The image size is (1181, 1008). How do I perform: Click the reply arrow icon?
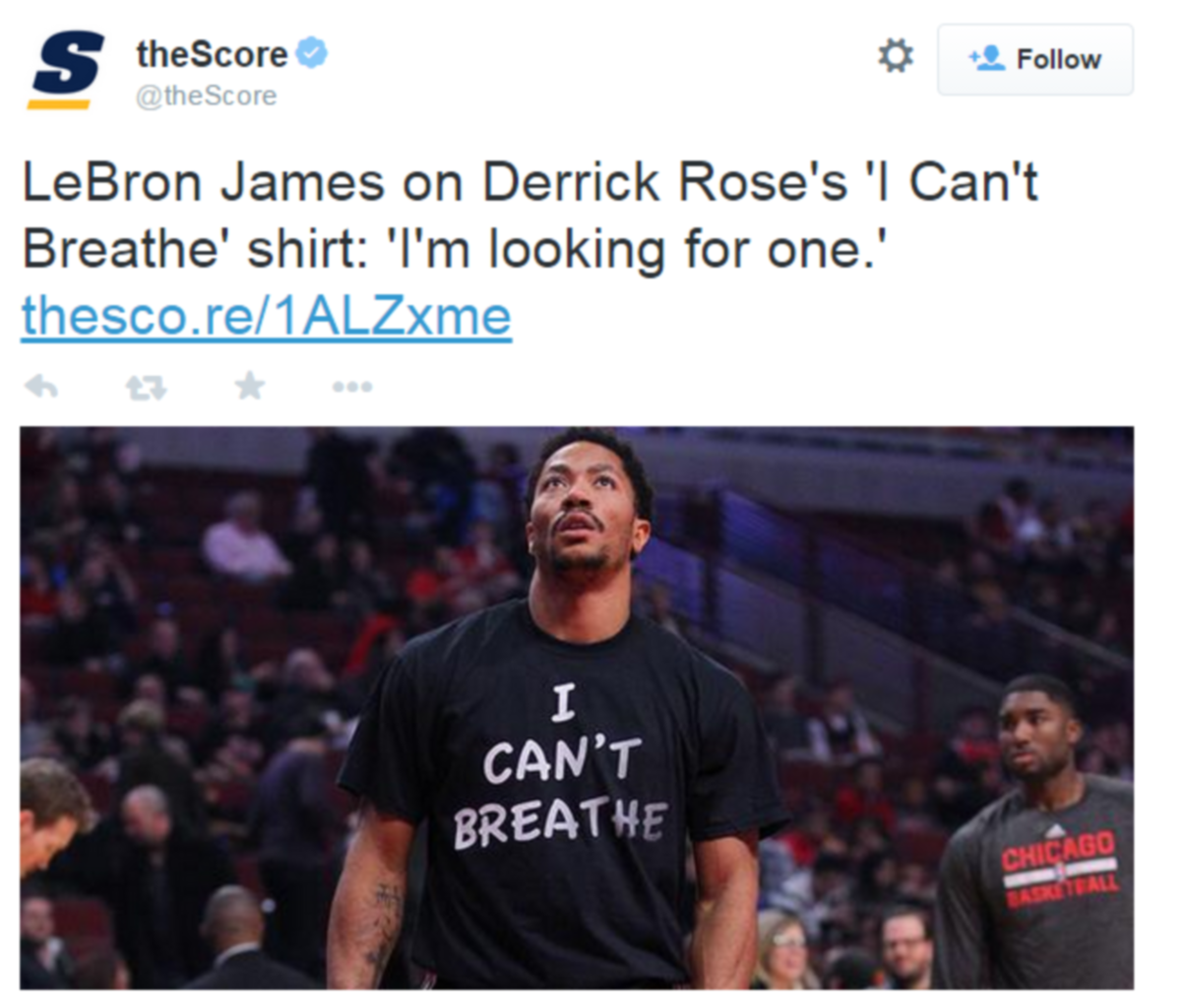pyautogui.click(x=41, y=387)
